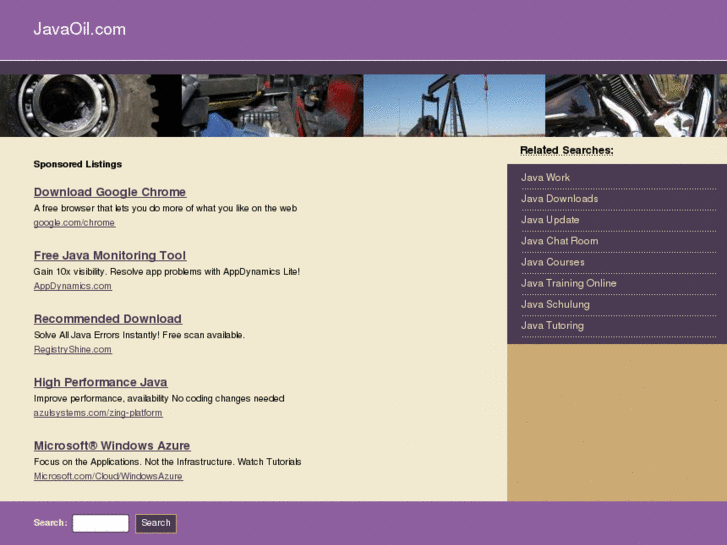Image resolution: width=727 pixels, height=545 pixels.
Task: Click the Related Searches heading
Action: (x=567, y=150)
